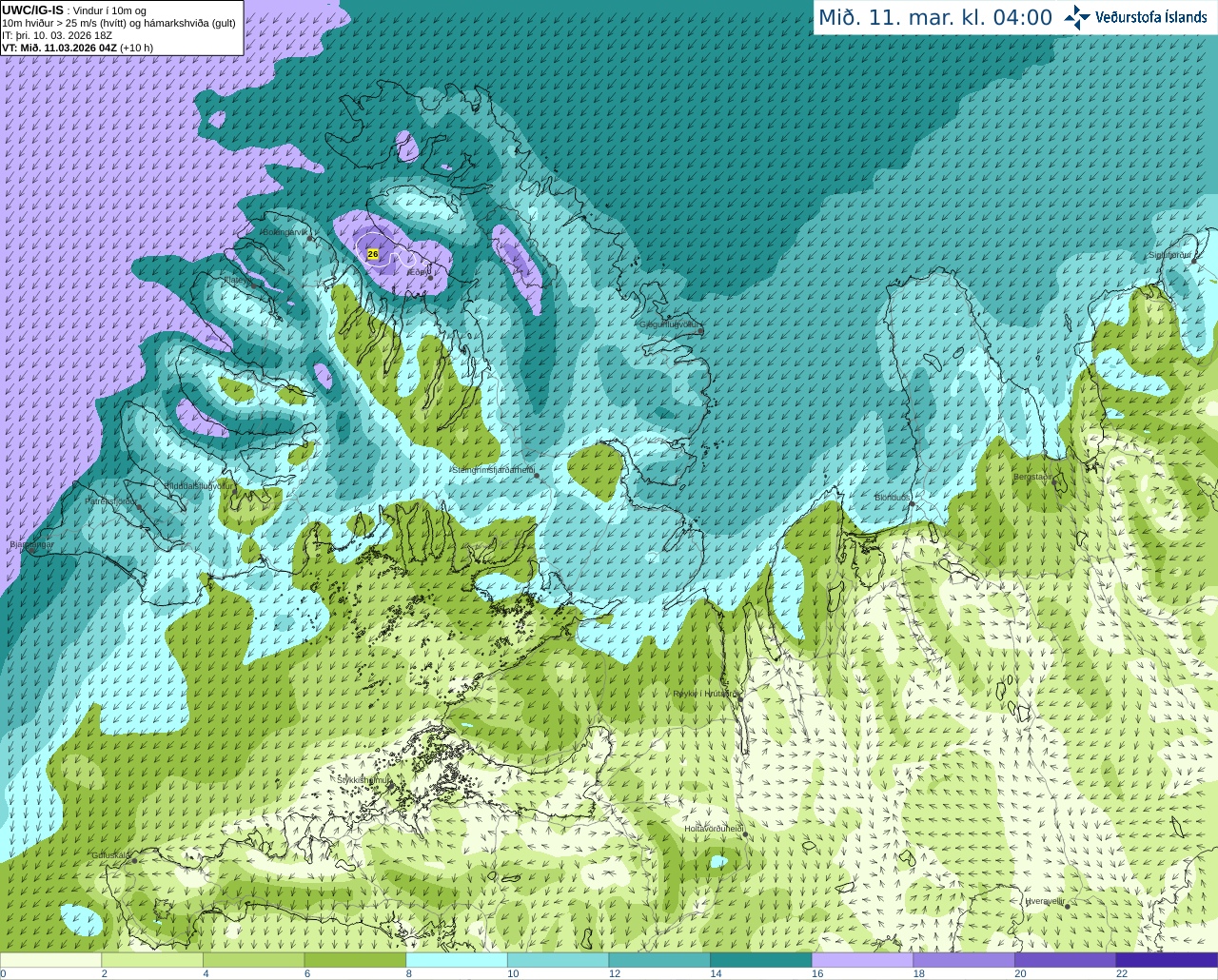Click the 14–16 m/s dark teal swatch
This screenshot has height=980, width=1218.
[x=761, y=960]
